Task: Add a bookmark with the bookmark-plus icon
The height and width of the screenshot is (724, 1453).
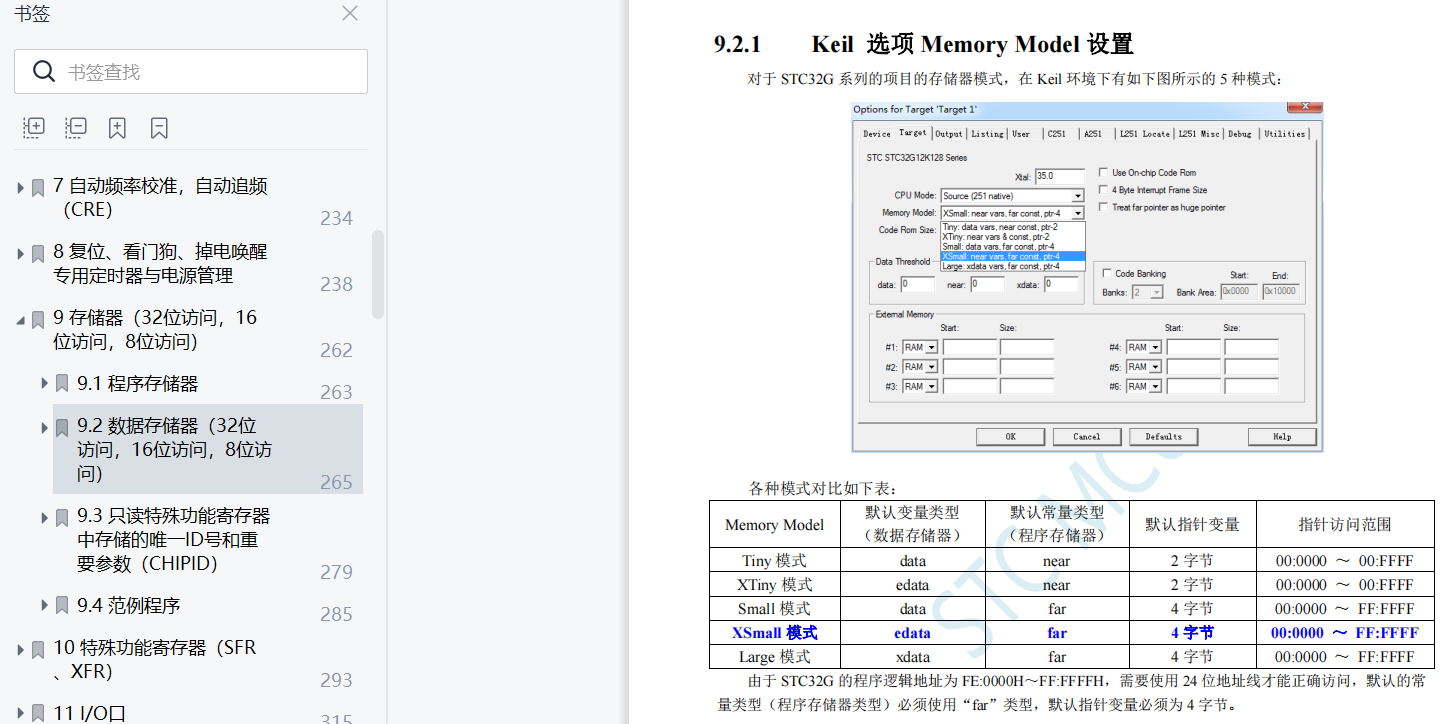Action: [x=117, y=127]
